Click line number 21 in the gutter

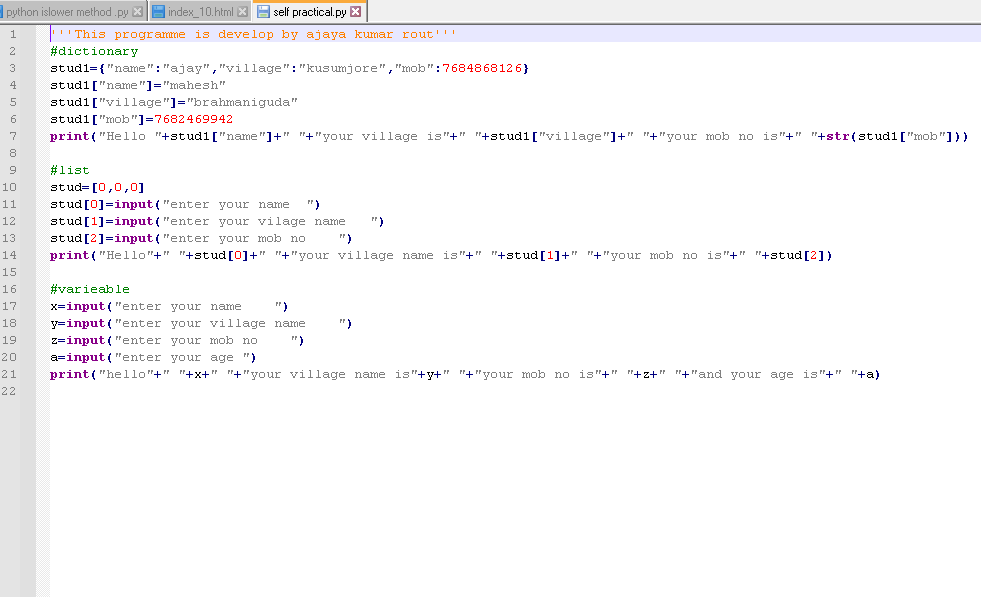pos(12,374)
